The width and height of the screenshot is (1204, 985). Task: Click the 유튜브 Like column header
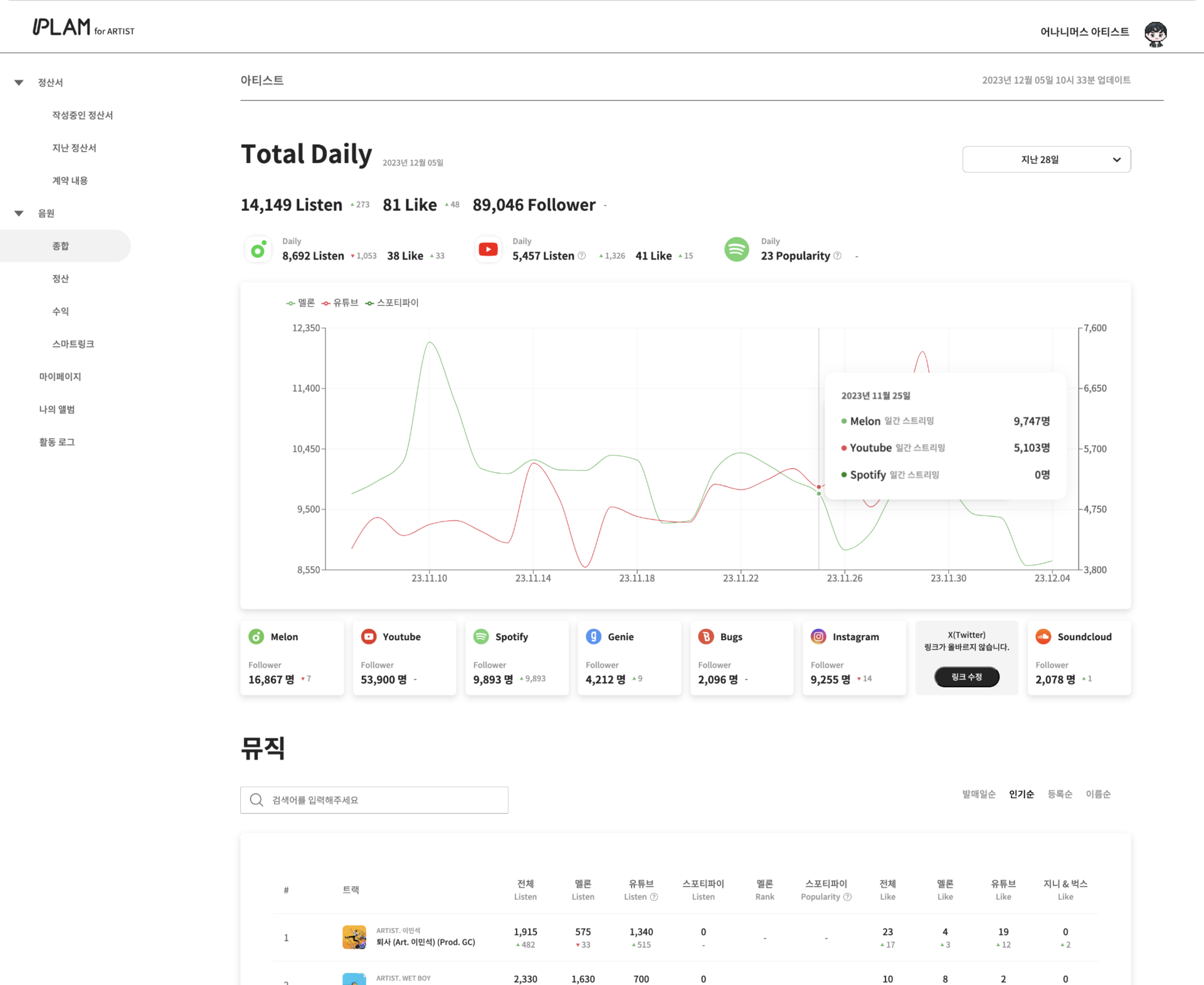[1003, 890]
